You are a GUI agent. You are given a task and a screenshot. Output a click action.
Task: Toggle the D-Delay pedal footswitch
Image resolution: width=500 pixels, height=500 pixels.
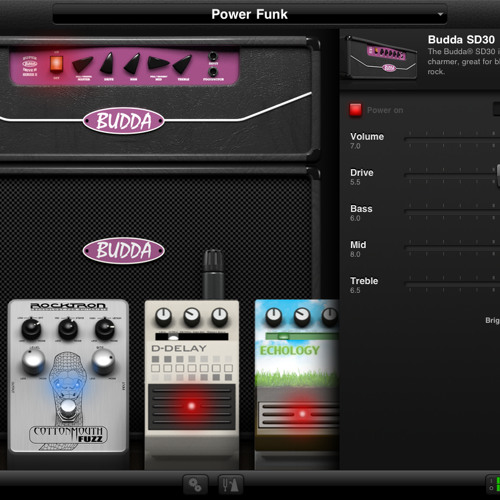pos(192,407)
